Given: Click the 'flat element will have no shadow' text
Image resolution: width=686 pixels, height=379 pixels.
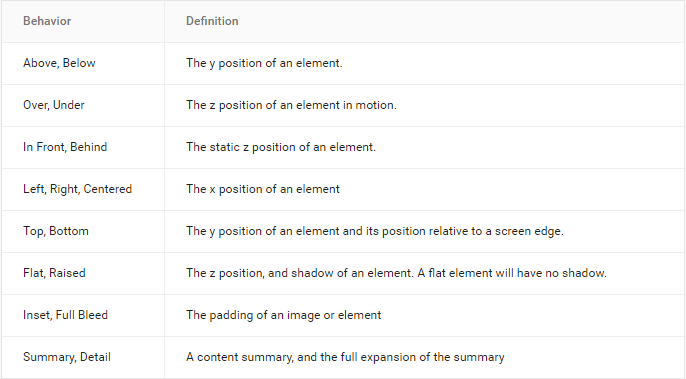Looking at the screenshot, I should pos(517,273).
